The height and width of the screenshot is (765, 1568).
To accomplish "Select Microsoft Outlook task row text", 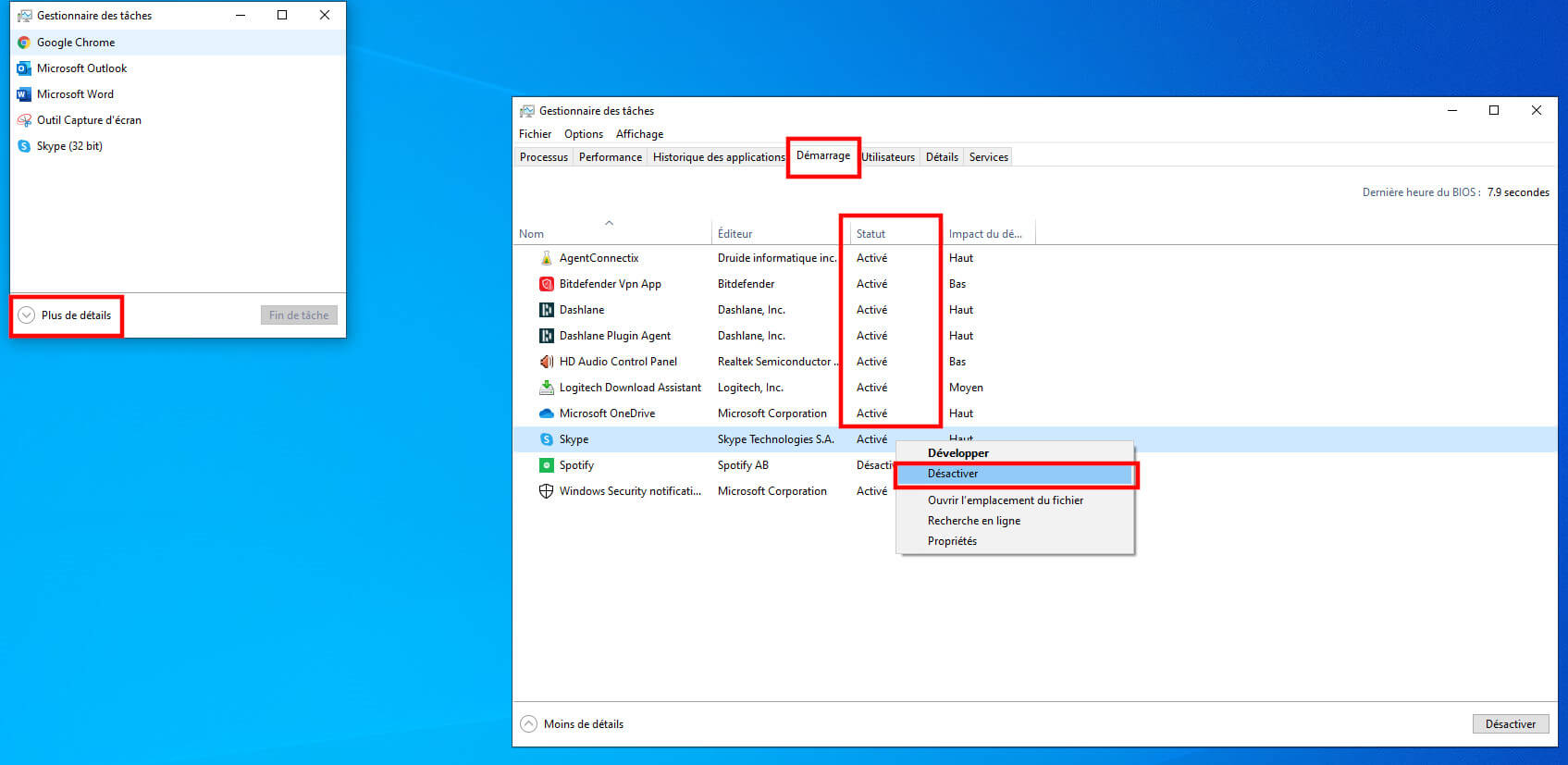I will pyautogui.click(x=82, y=68).
